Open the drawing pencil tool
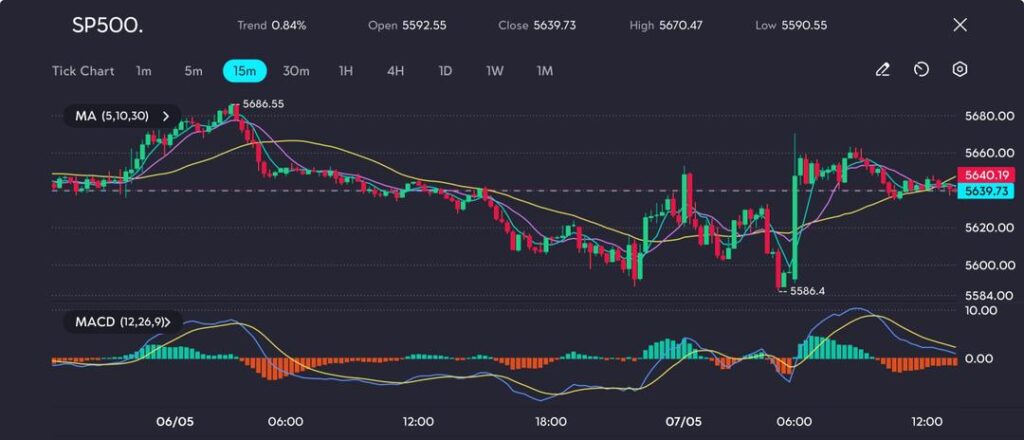Image resolution: width=1024 pixels, height=440 pixels. tap(882, 70)
